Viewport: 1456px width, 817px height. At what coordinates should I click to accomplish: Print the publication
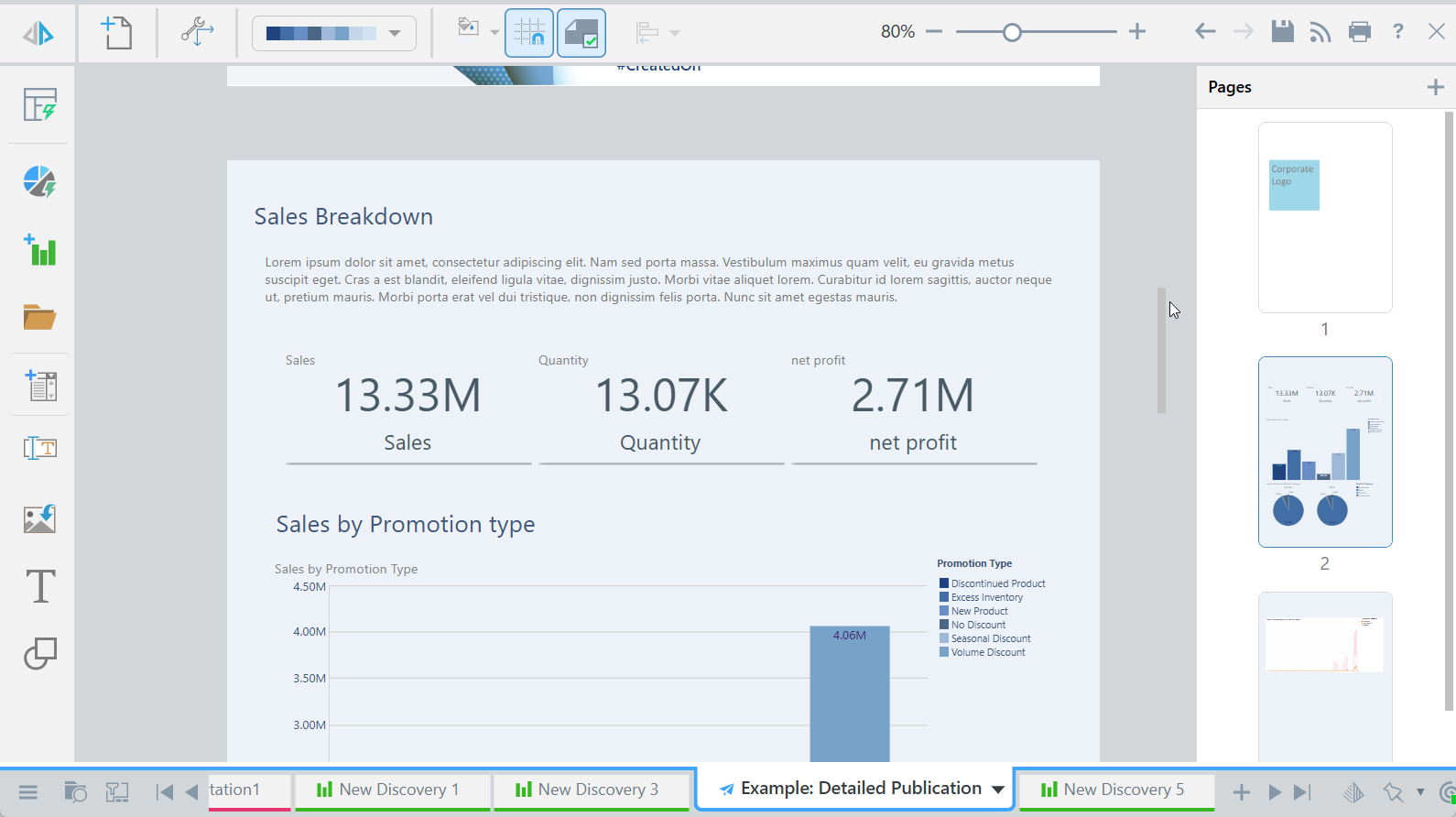1360,32
